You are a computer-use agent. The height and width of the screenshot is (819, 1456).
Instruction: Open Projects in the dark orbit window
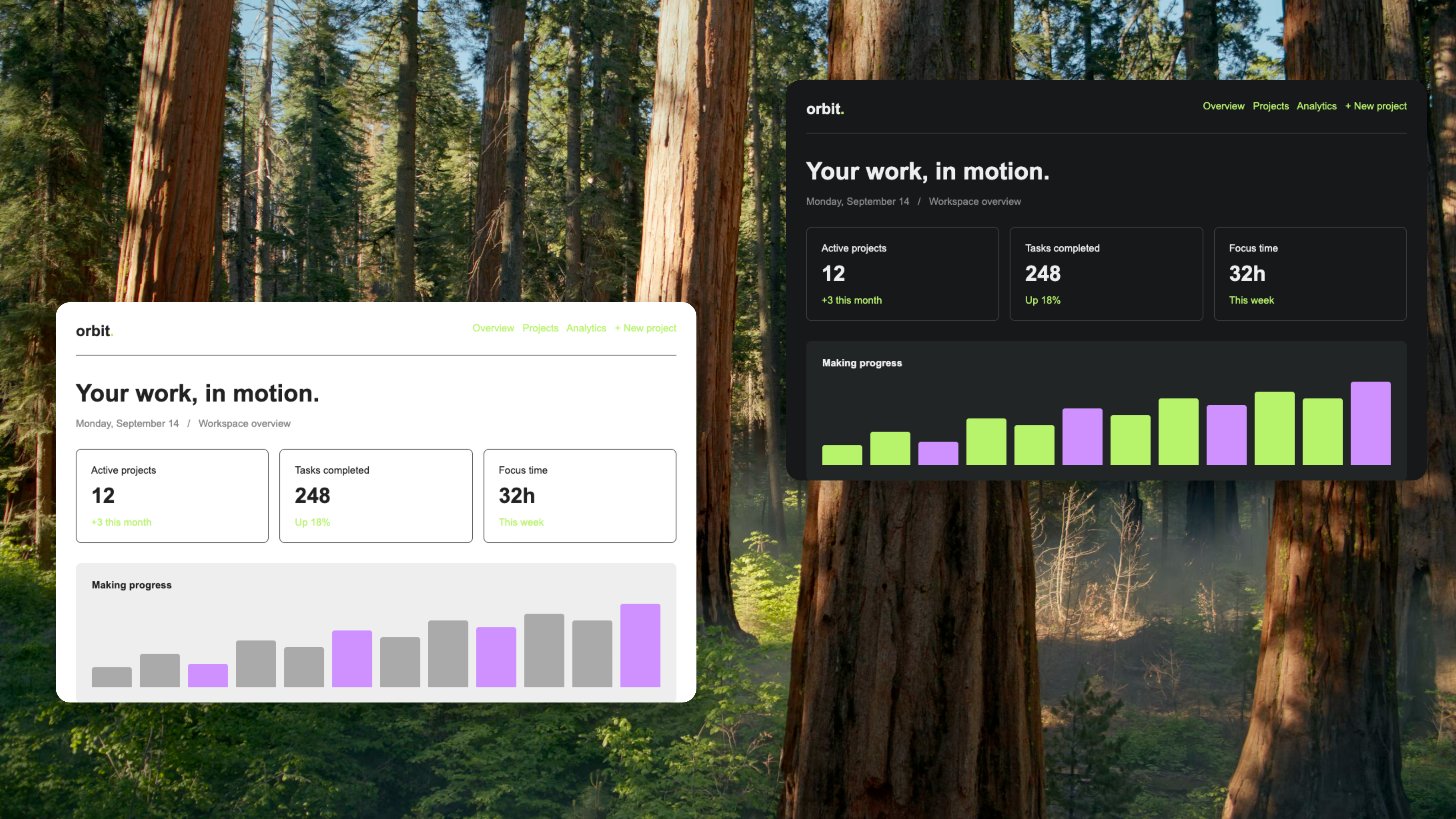(1270, 106)
